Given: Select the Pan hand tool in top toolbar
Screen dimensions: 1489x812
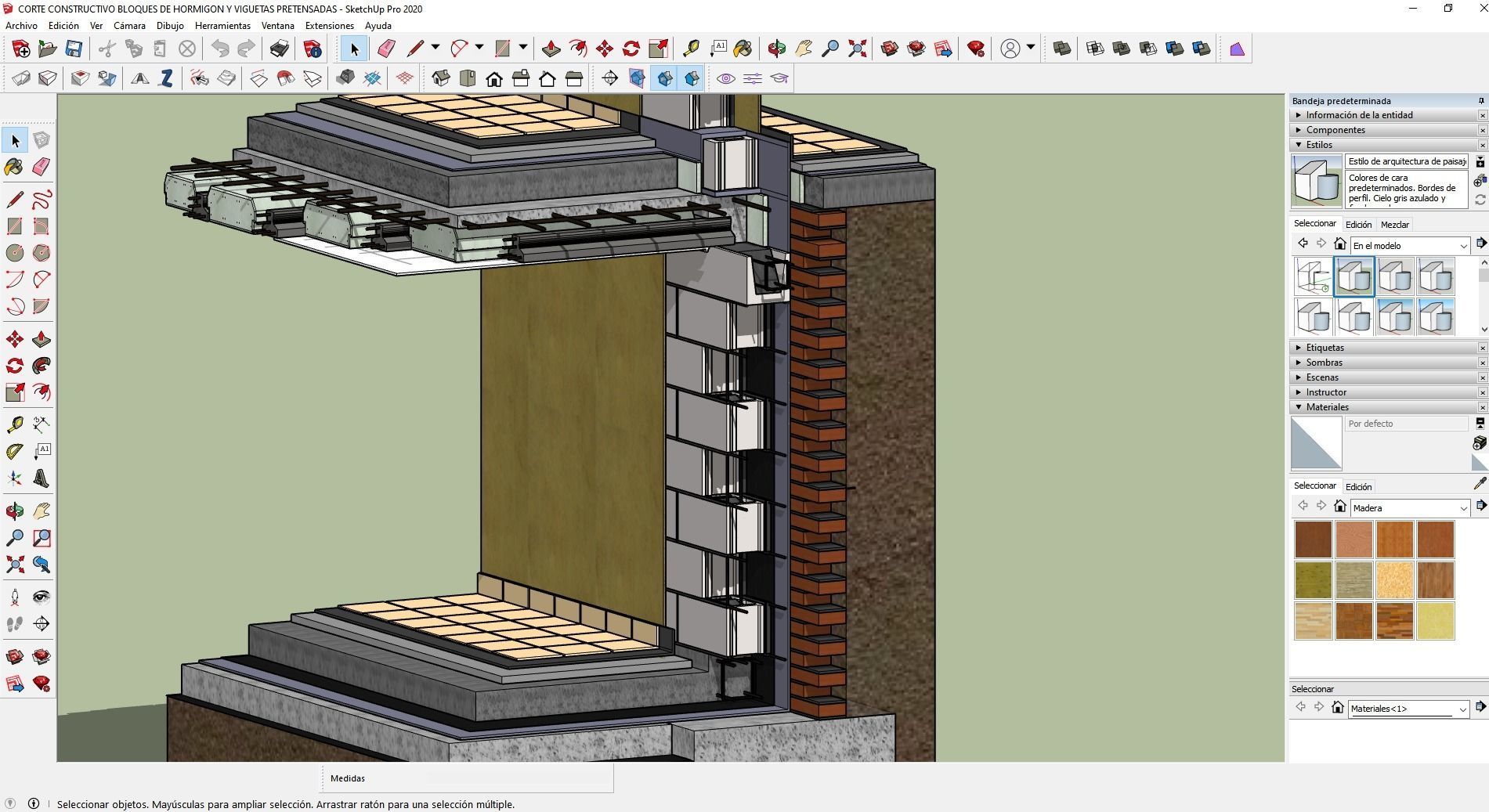Looking at the screenshot, I should pos(804,49).
